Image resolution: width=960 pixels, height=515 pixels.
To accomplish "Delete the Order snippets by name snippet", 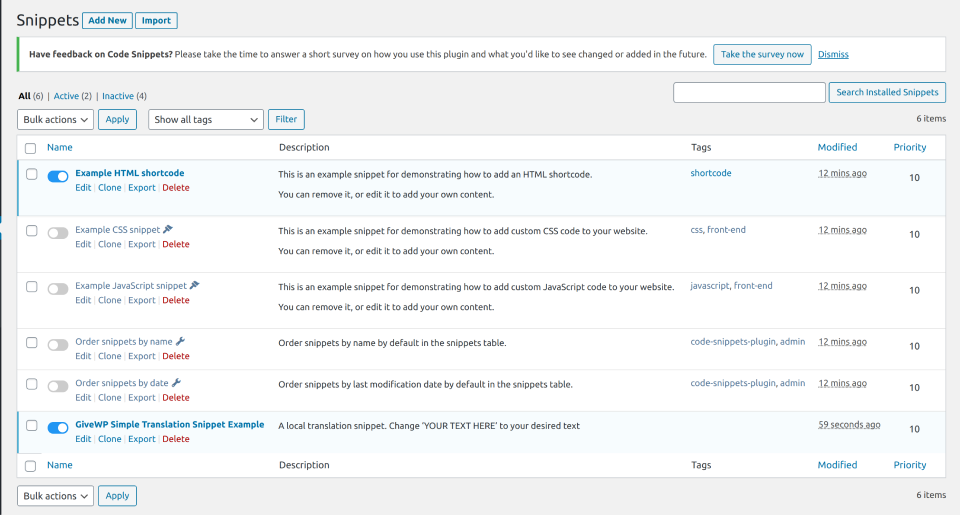I will (x=176, y=356).
